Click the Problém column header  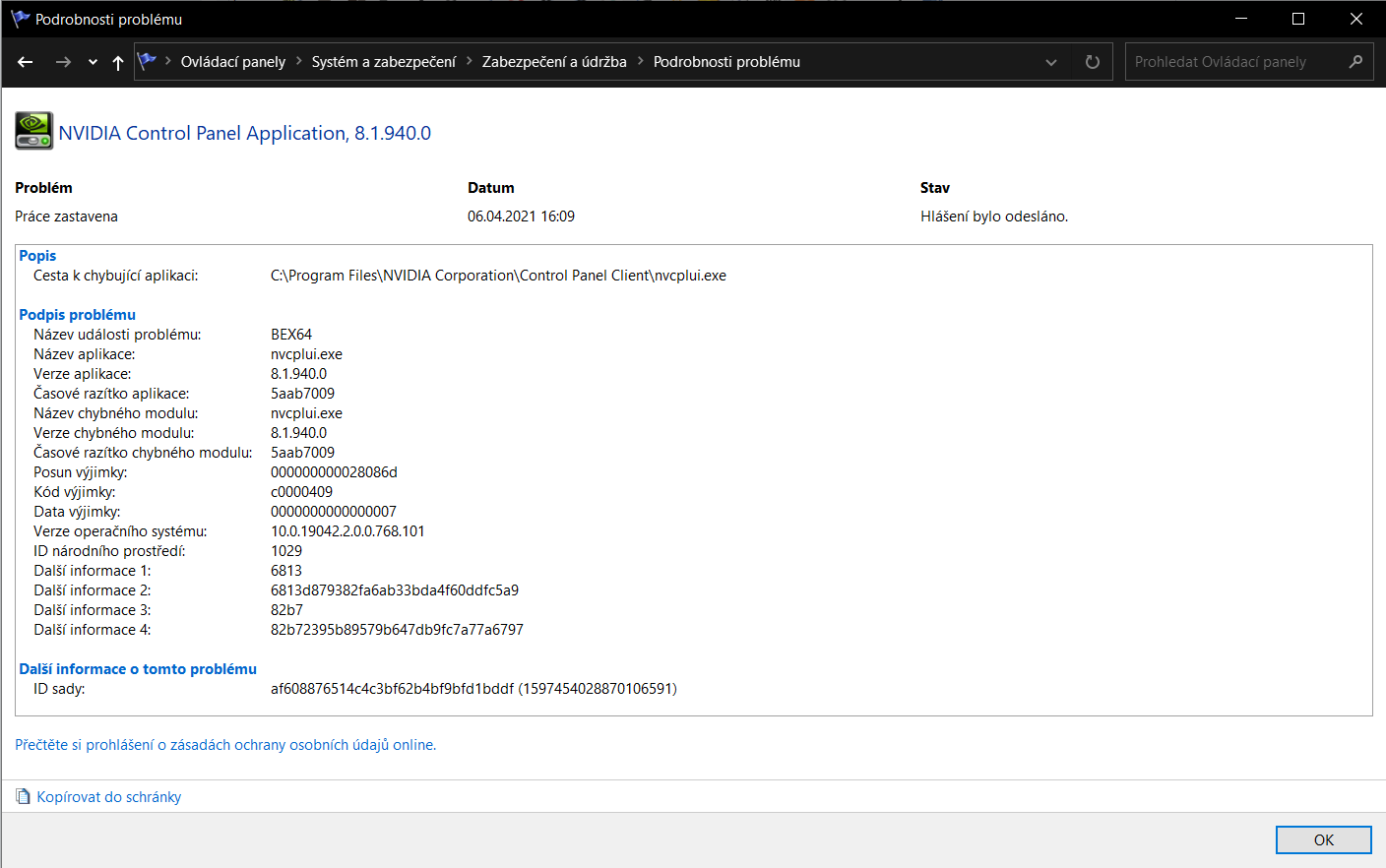click(x=43, y=188)
